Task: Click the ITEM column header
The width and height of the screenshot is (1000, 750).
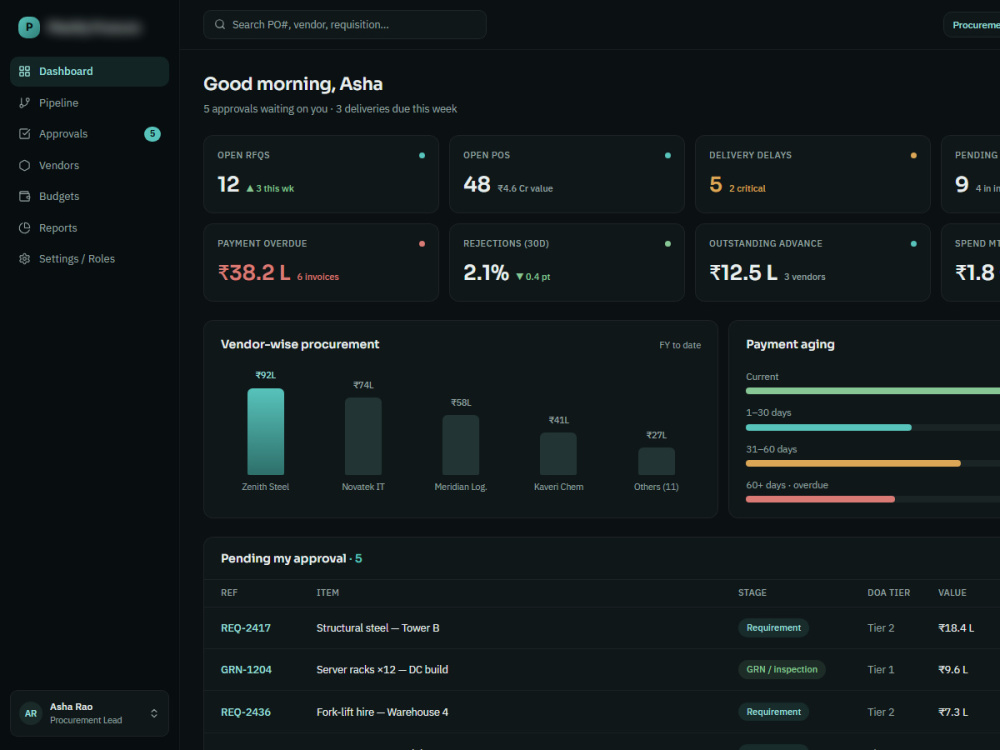Action: click(x=328, y=593)
